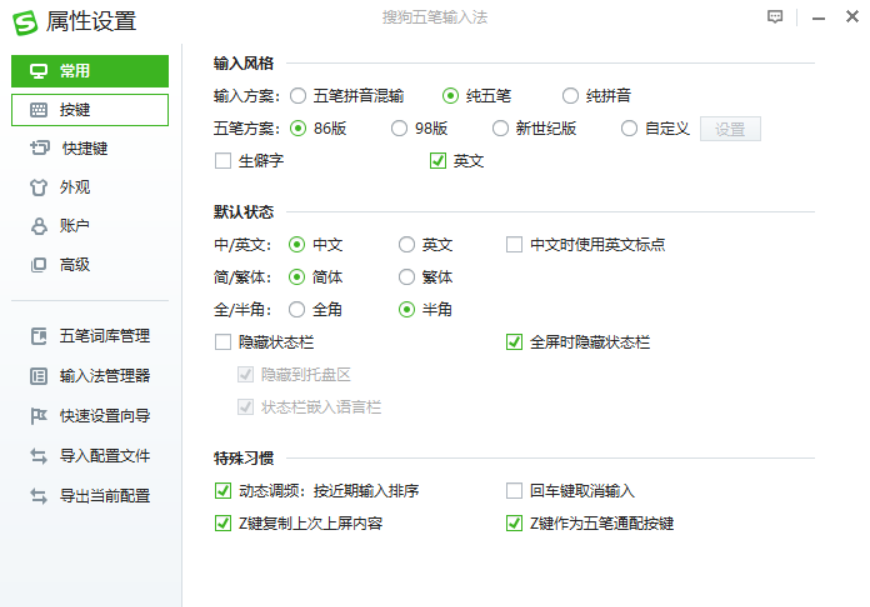Click the 设置 button next to 自定义

[730, 129]
